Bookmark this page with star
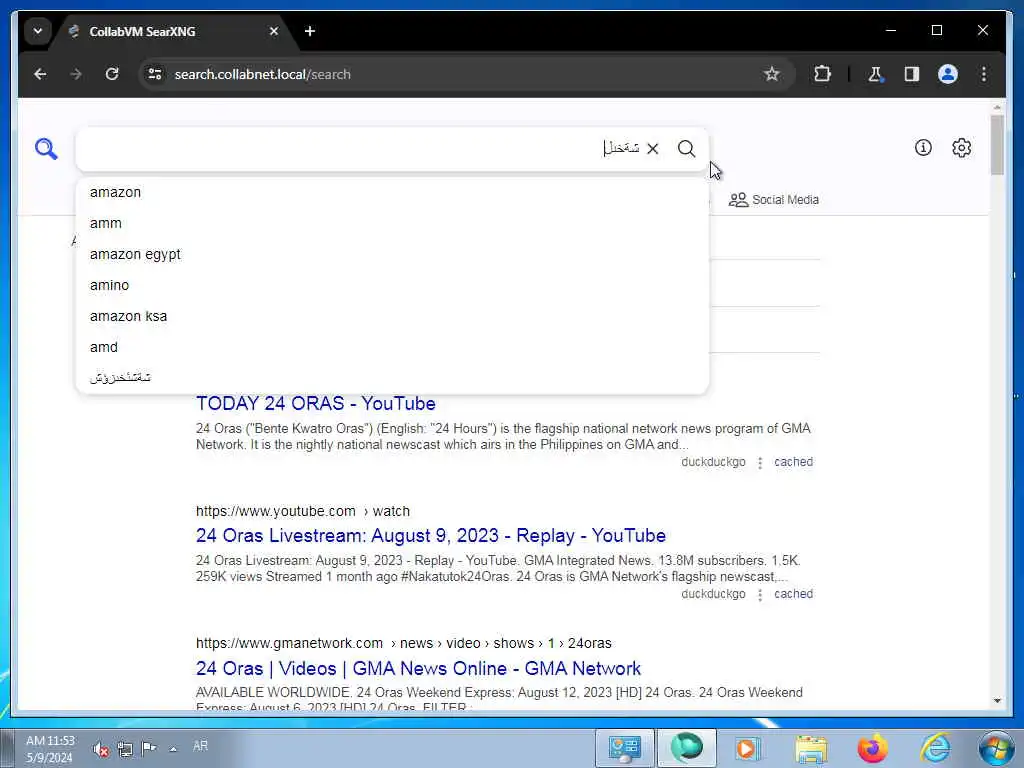This screenshot has height=768, width=1024. pos(772,74)
